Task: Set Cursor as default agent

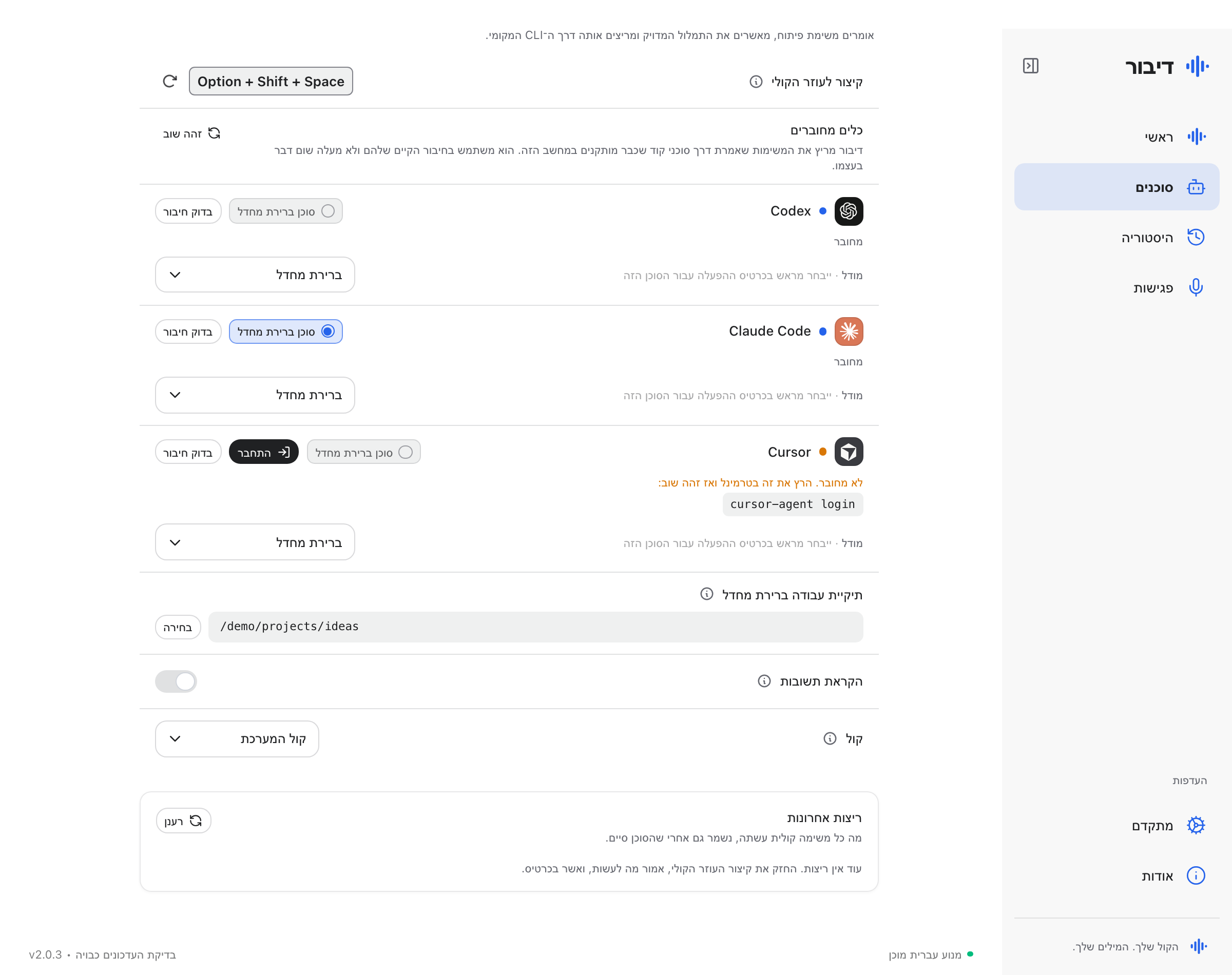Action: (363, 452)
